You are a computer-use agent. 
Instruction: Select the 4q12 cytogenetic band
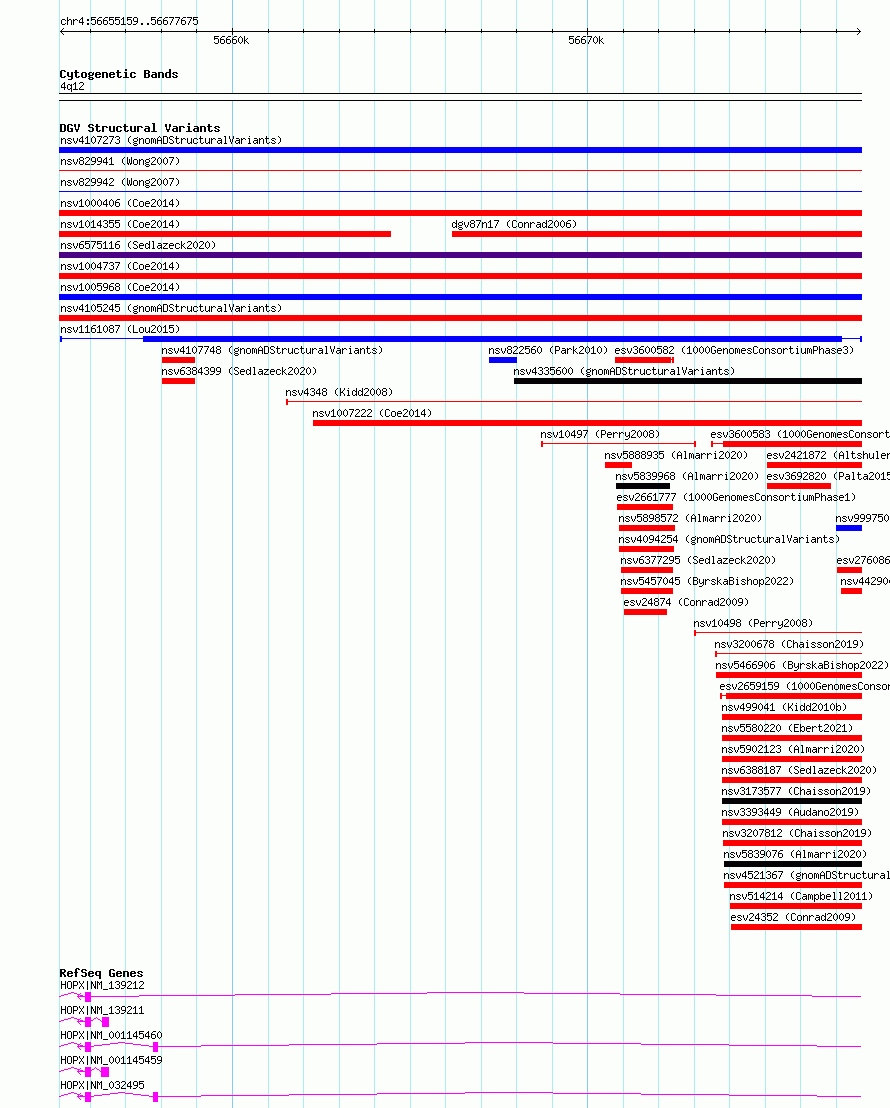point(72,86)
